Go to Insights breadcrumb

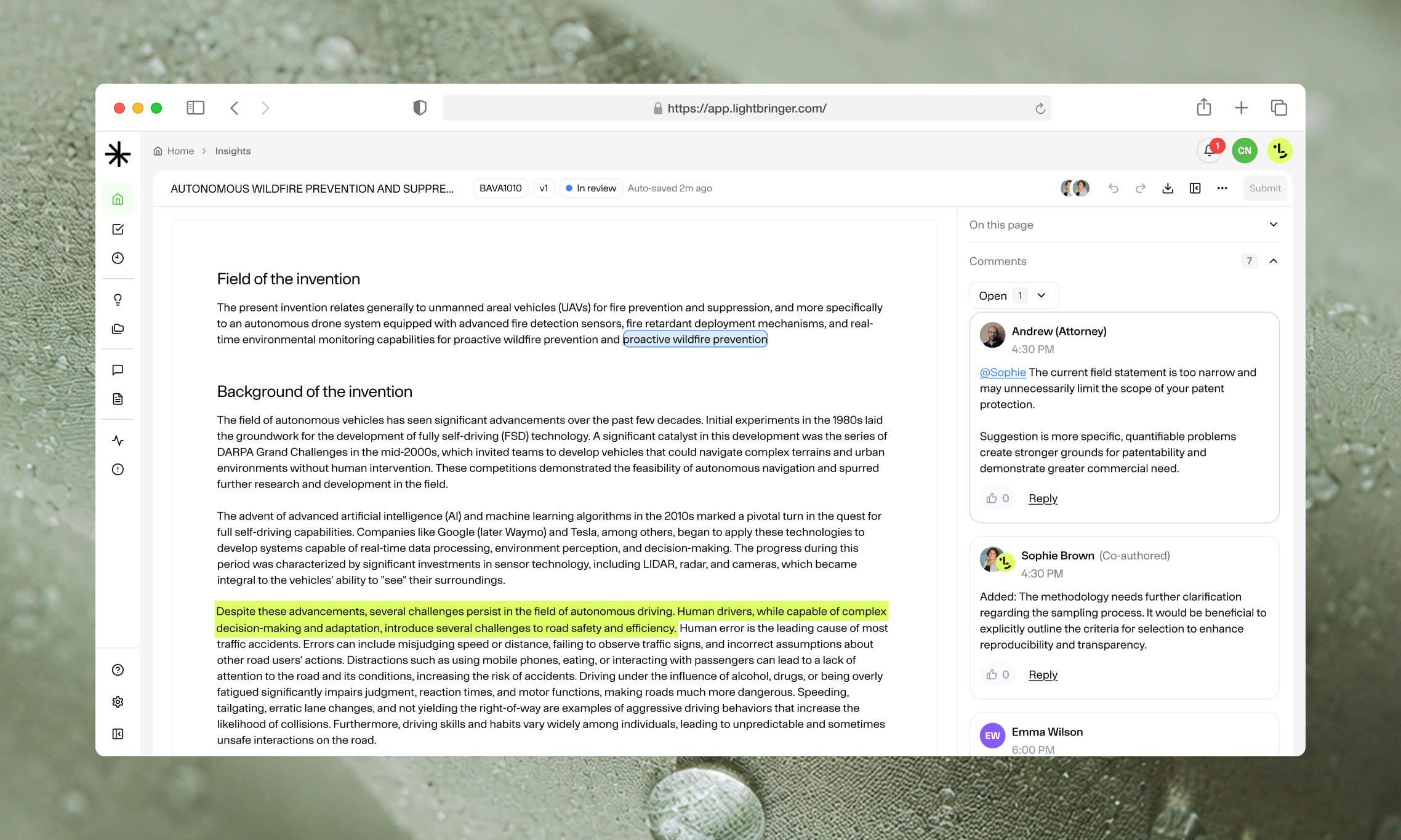(x=233, y=151)
